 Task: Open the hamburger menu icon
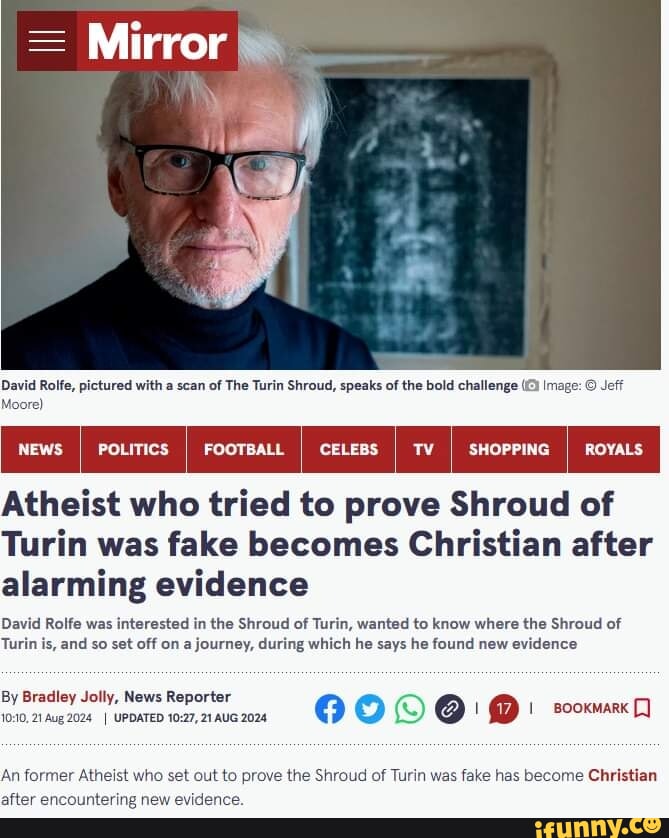(x=46, y=41)
